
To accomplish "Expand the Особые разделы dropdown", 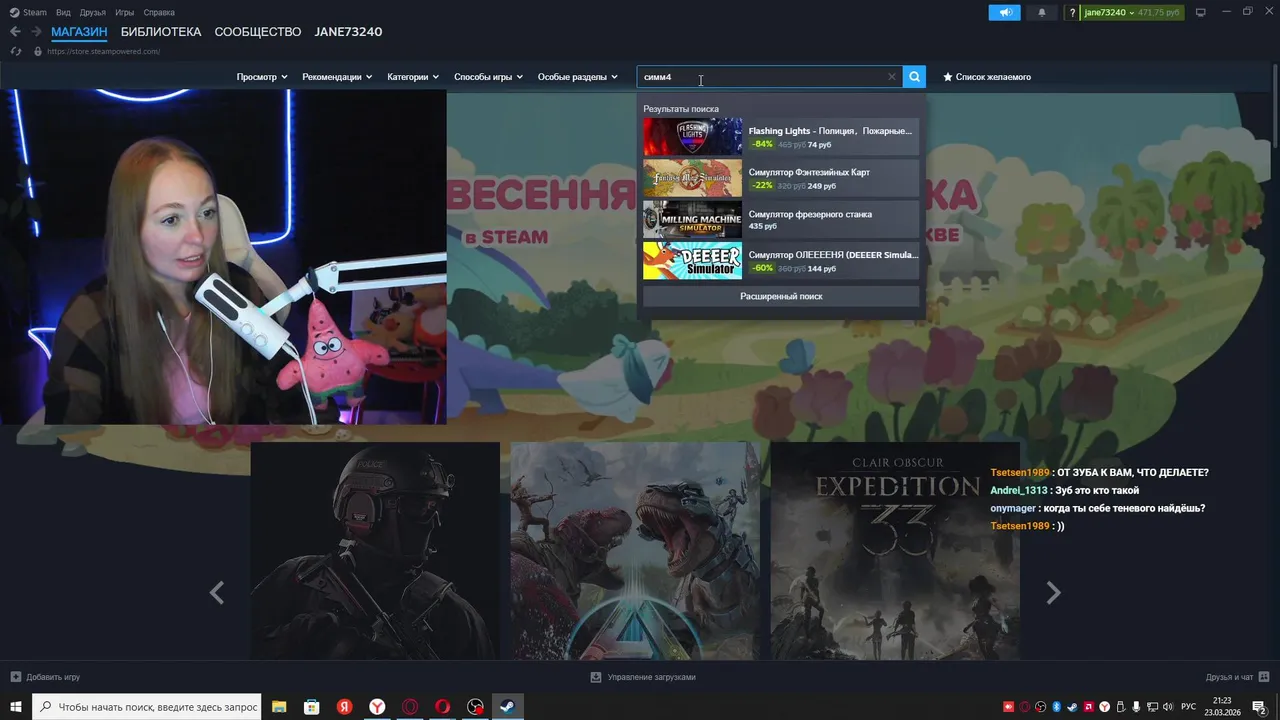I will tap(578, 77).
